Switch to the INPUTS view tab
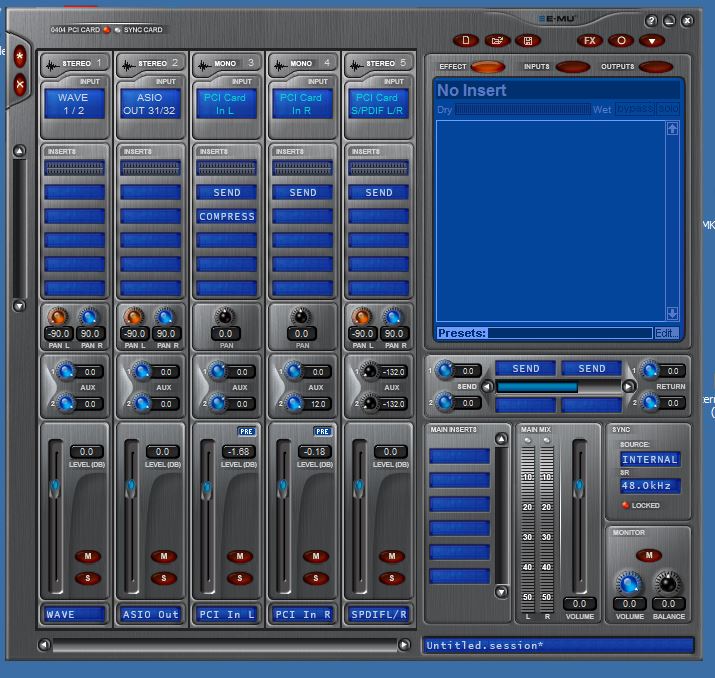Viewport: 715px width, 678px height. 572,67
